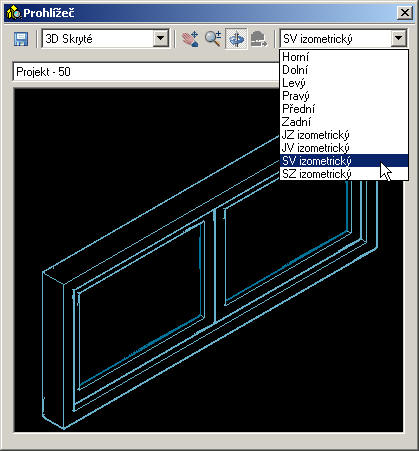Open the 3D Skryté visual style dropdown
Viewport: 419px width, 451px height.
click(161, 39)
